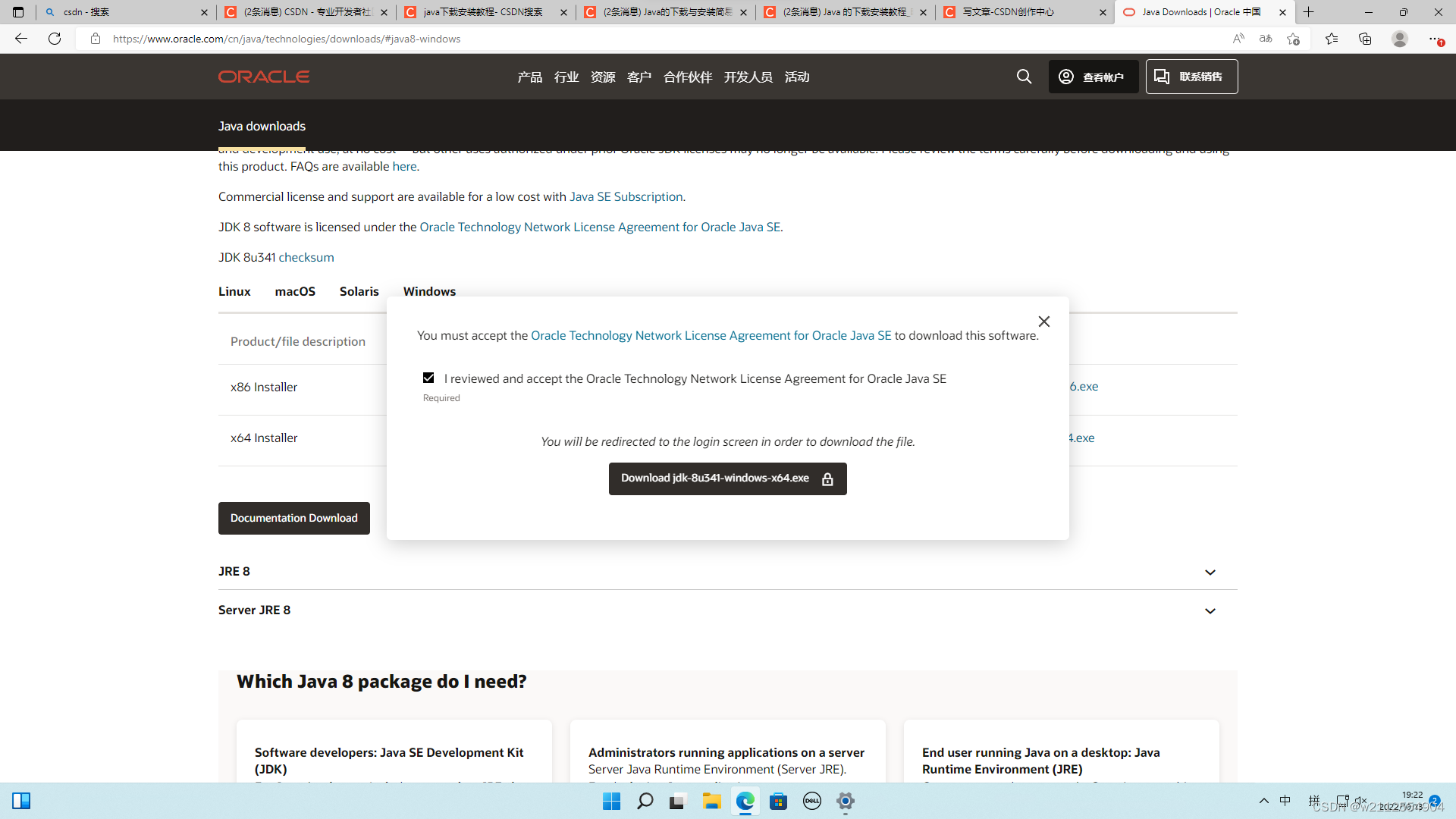The image size is (1456, 819).
Task: Click the 联系销售 button
Action: tap(1191, 77)
